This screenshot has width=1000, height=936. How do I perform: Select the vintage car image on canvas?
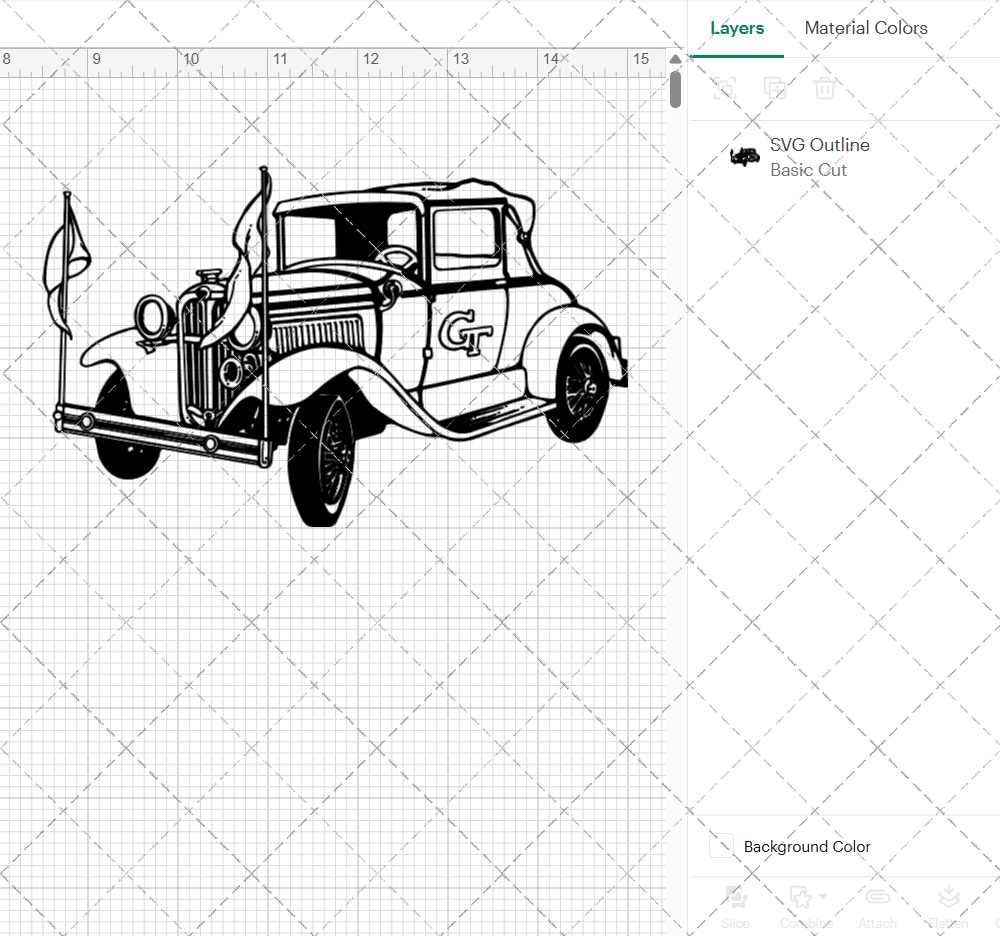tap(336, 346)
